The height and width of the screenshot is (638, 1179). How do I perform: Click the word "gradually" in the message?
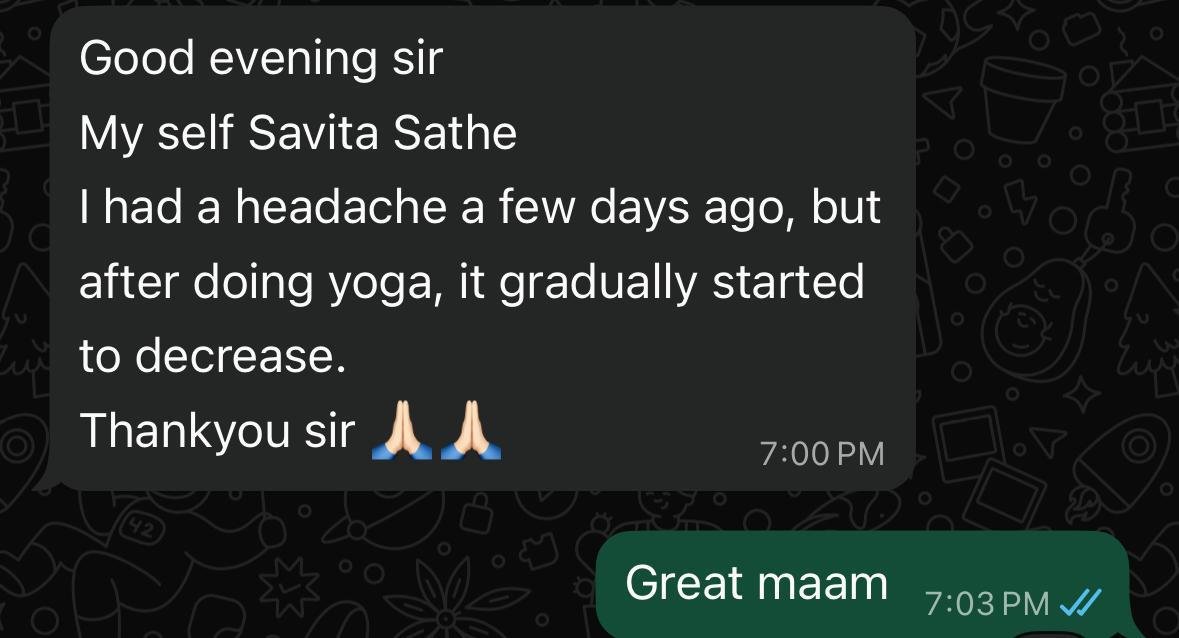(x=598, y=284)
